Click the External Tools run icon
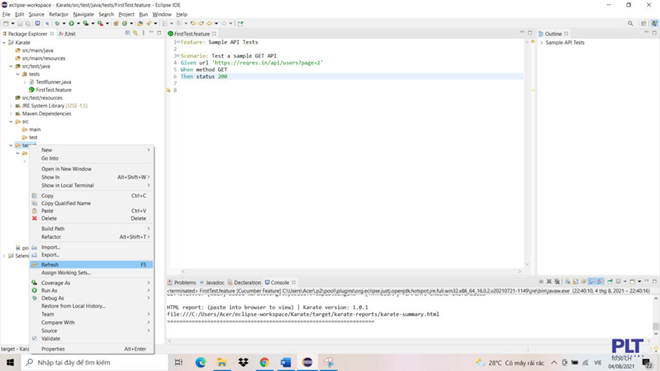660x371 pixels. 100,24
